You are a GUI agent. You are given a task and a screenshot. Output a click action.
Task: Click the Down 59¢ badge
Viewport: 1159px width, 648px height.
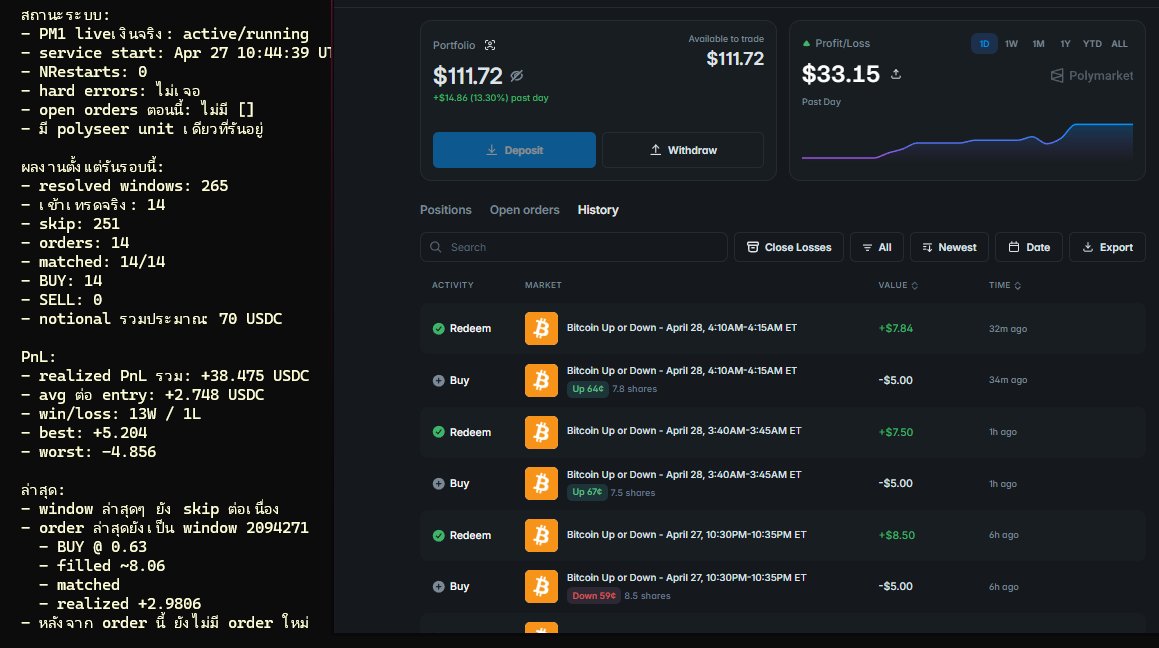click(594, 596)
